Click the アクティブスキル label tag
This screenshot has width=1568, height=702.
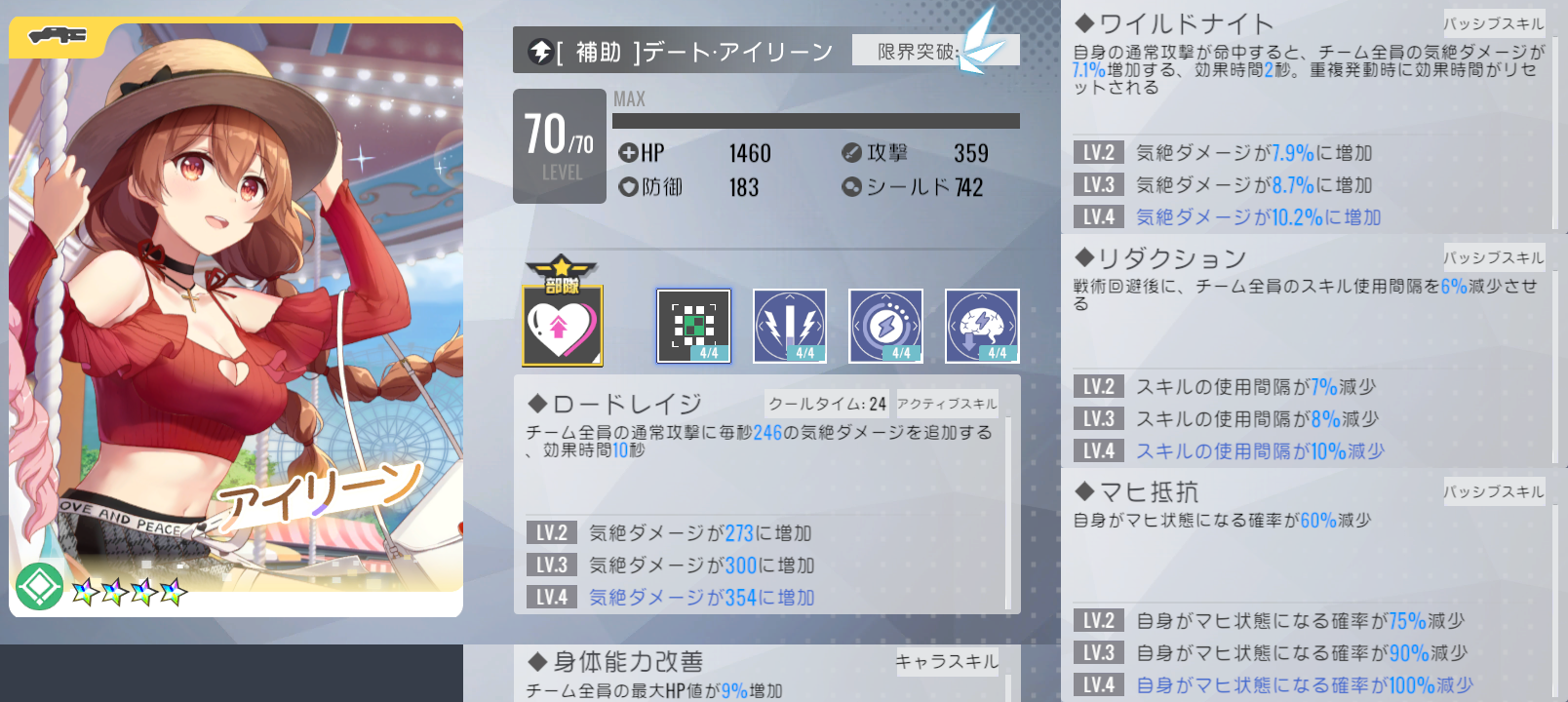pos(947,404)
